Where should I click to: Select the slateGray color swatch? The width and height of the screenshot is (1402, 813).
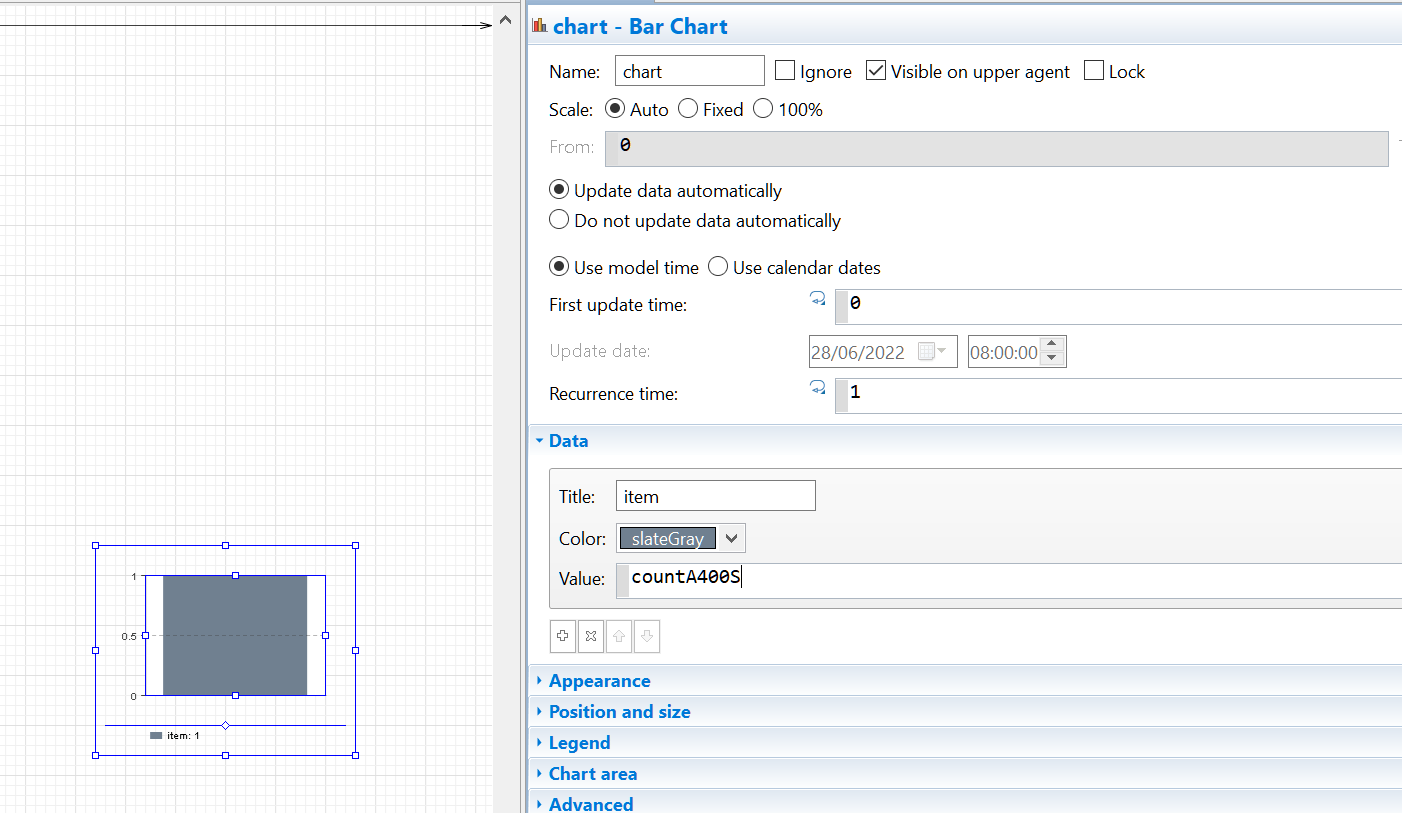coord(668,538)
